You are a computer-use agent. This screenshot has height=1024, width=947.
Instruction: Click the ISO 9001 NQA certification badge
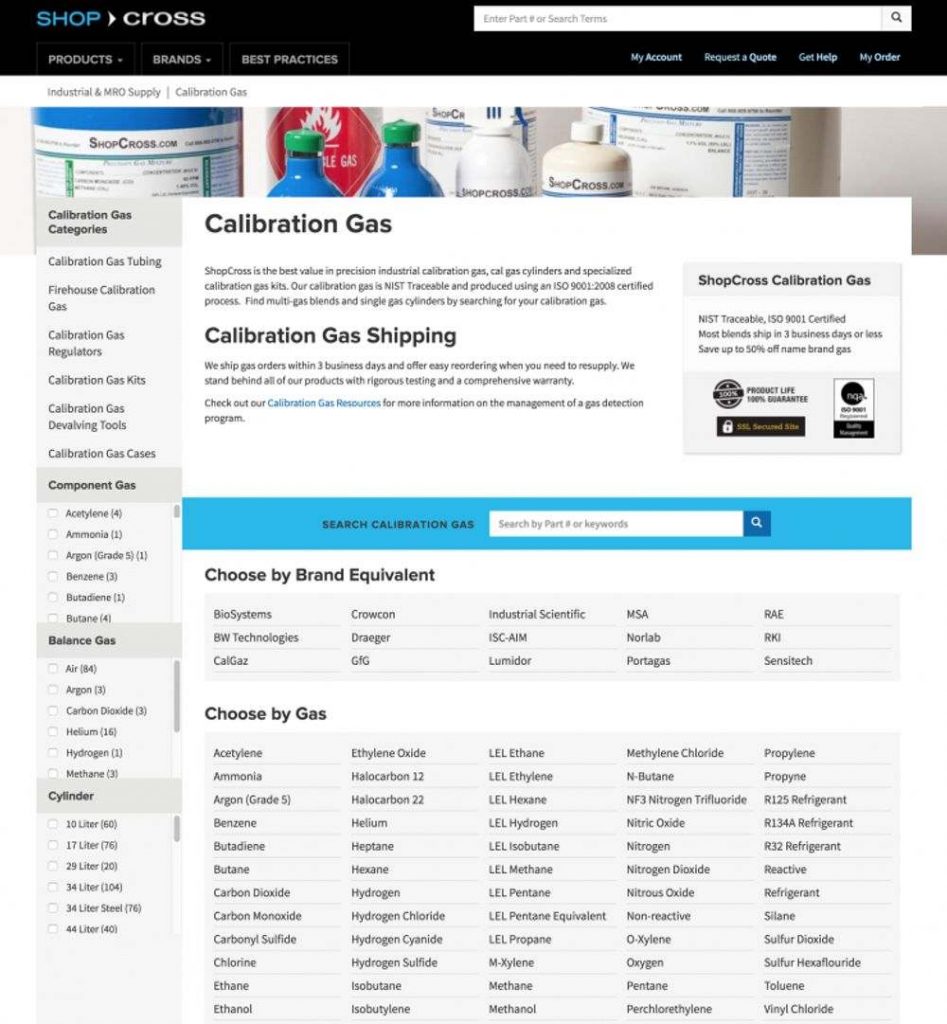[x=854, y=408]
